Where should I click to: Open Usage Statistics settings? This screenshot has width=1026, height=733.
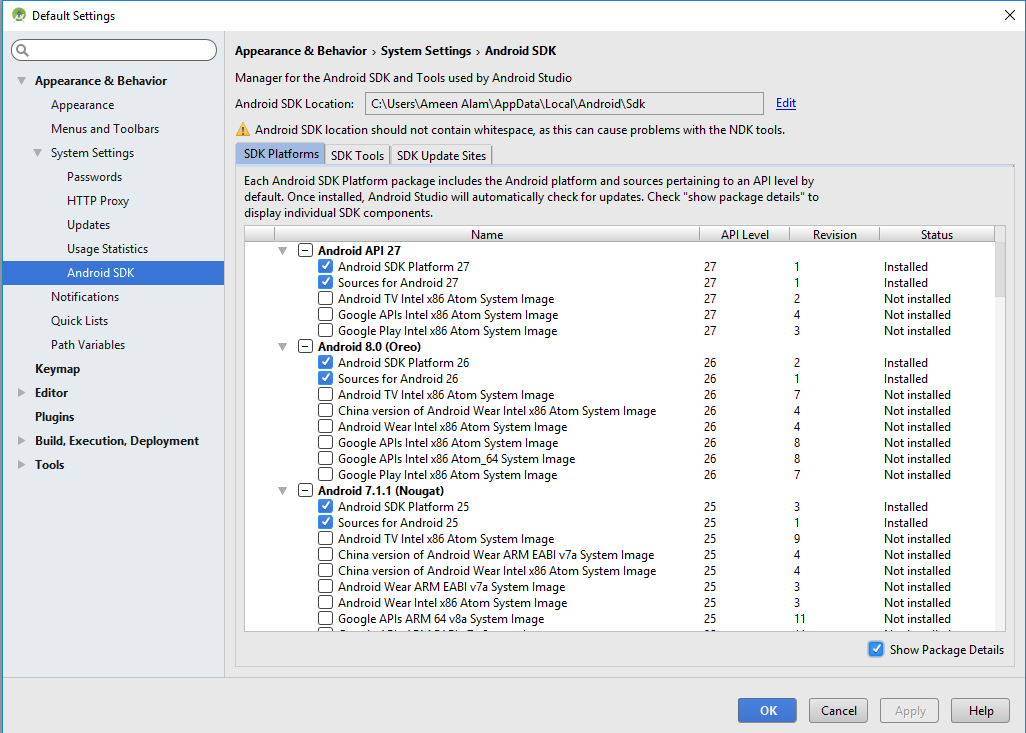pos(107,249)
